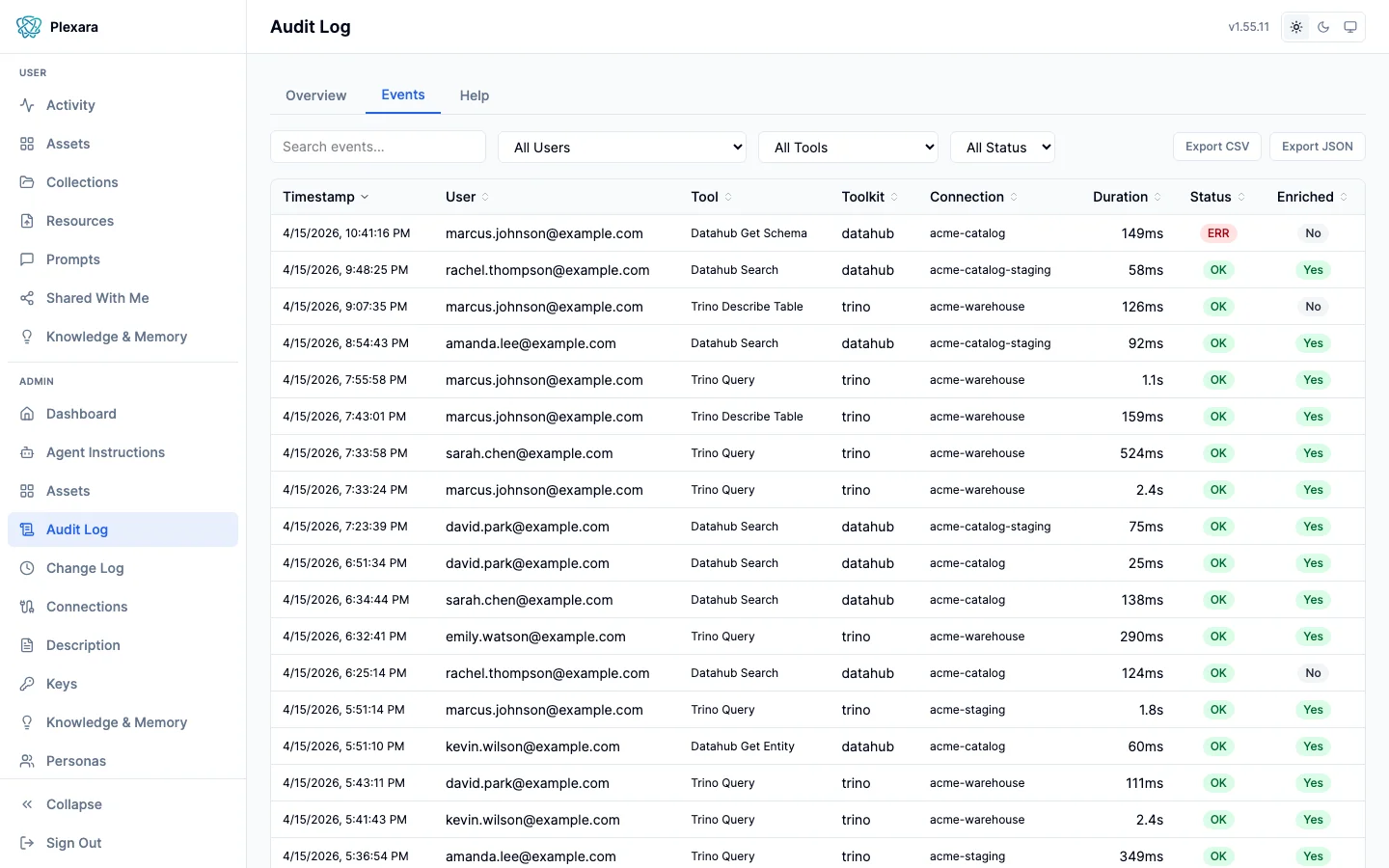Click the Export CSV button
This screenshot has width=1389, height=868.
[x=1217, y=147]
